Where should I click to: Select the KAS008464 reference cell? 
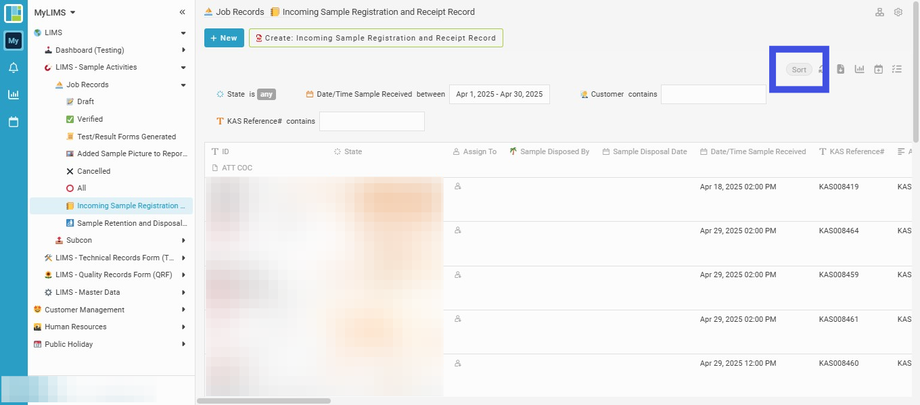(x=839, y=231)
